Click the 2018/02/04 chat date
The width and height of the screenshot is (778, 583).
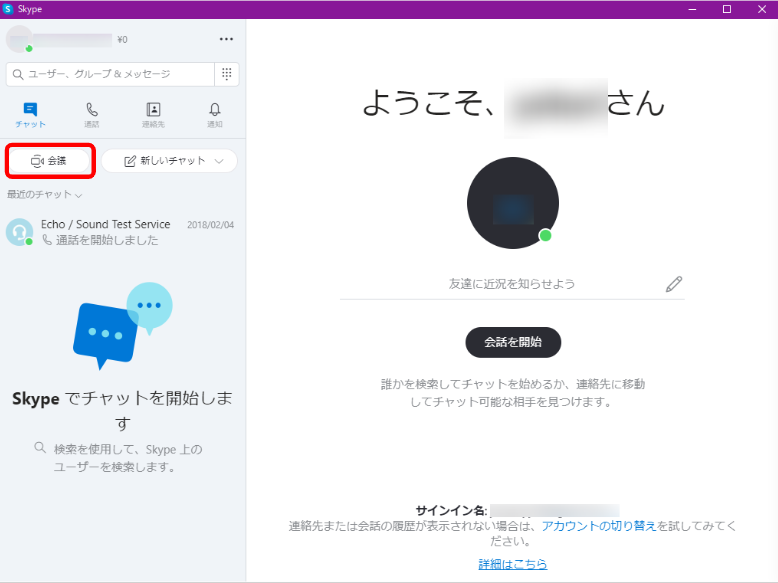[x=210, y=225]
